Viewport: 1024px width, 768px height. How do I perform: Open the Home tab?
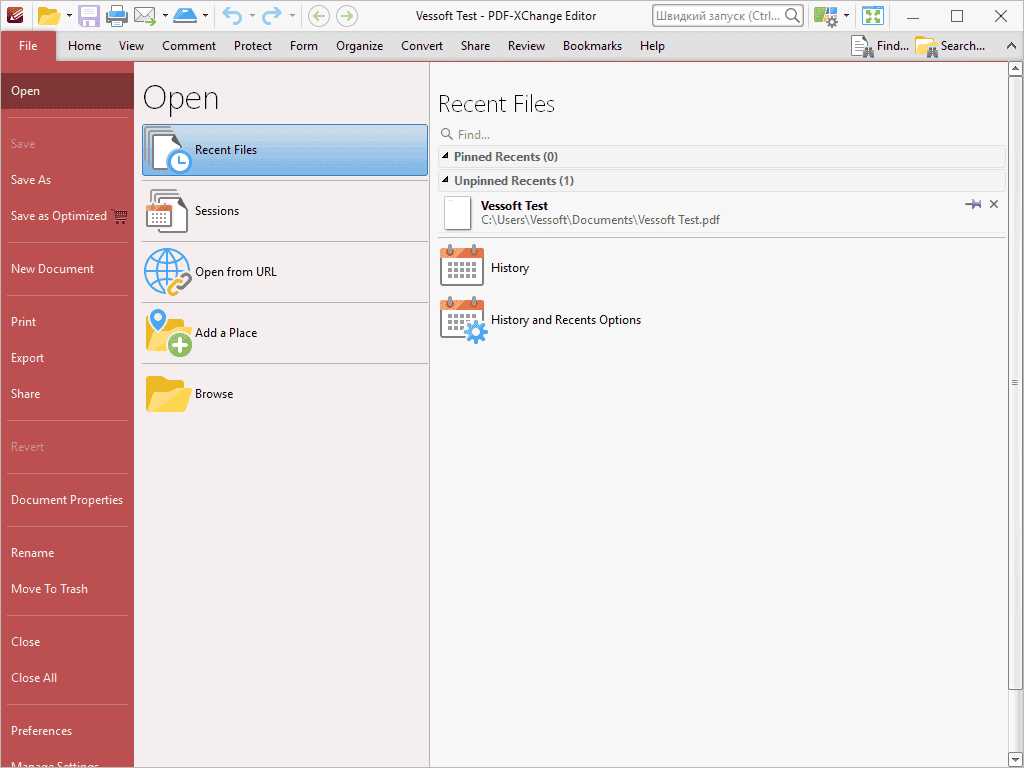pyautogui.click(x=84, y=46)
